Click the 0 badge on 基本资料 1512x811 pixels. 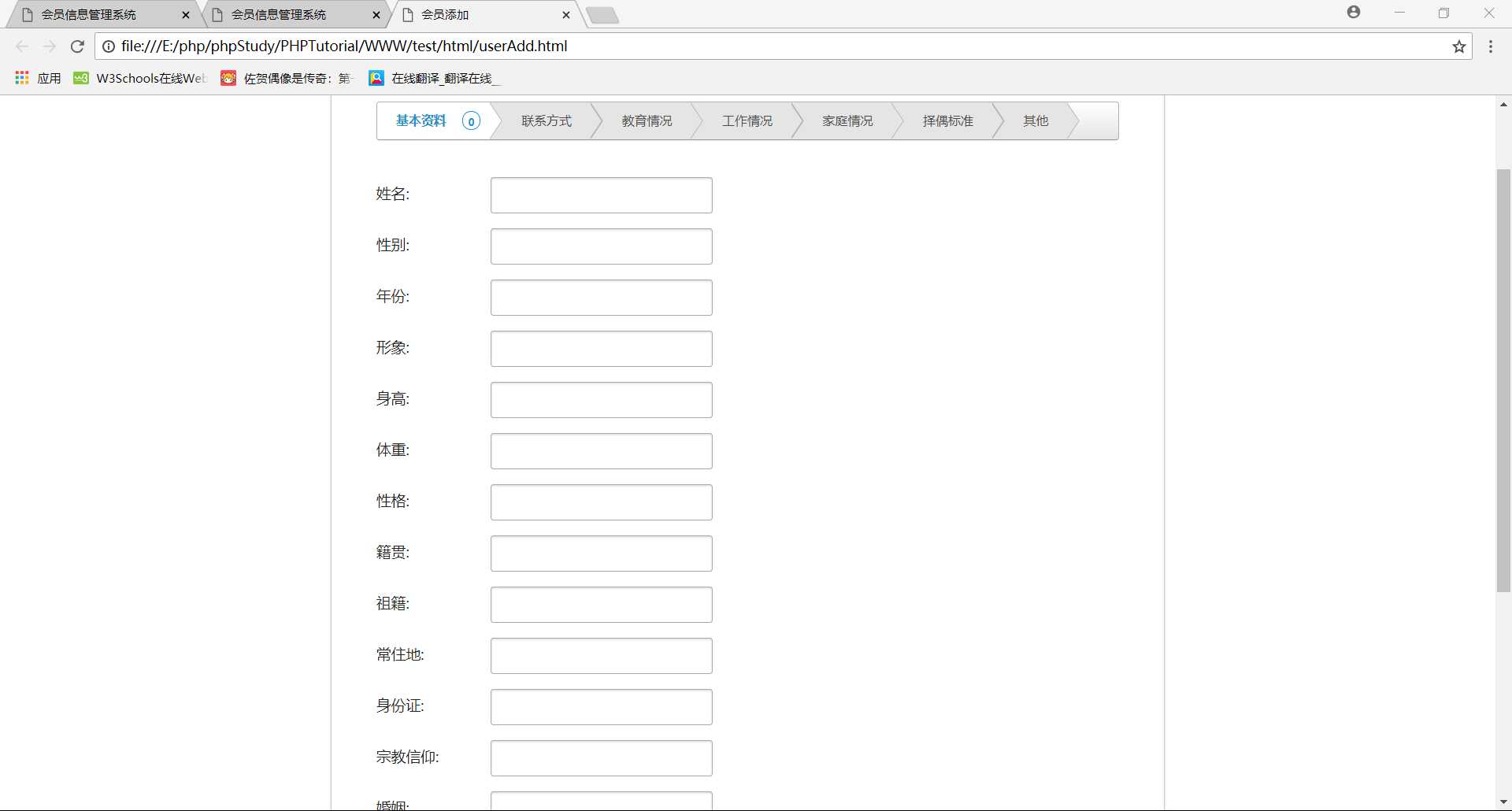471,121
